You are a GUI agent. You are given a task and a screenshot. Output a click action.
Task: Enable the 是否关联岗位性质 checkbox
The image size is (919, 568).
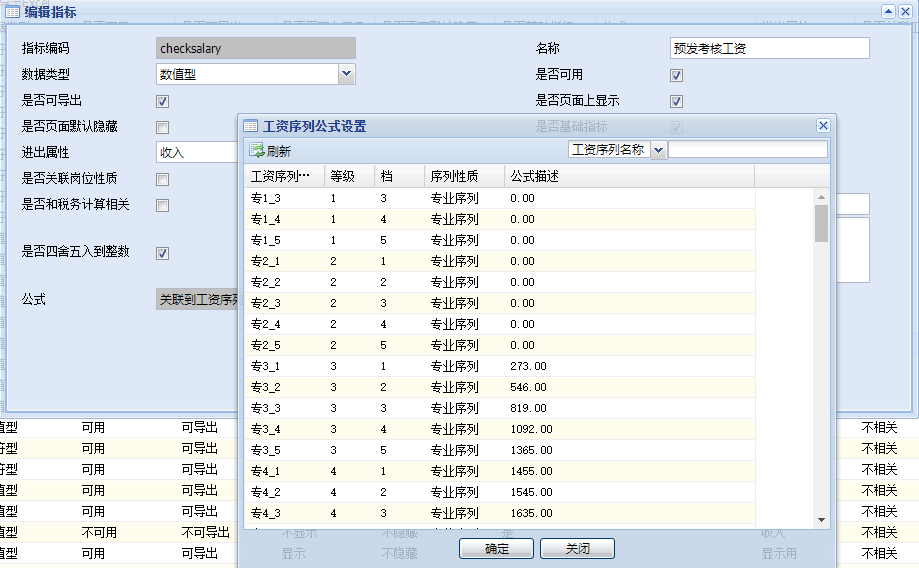pos(162,179)
